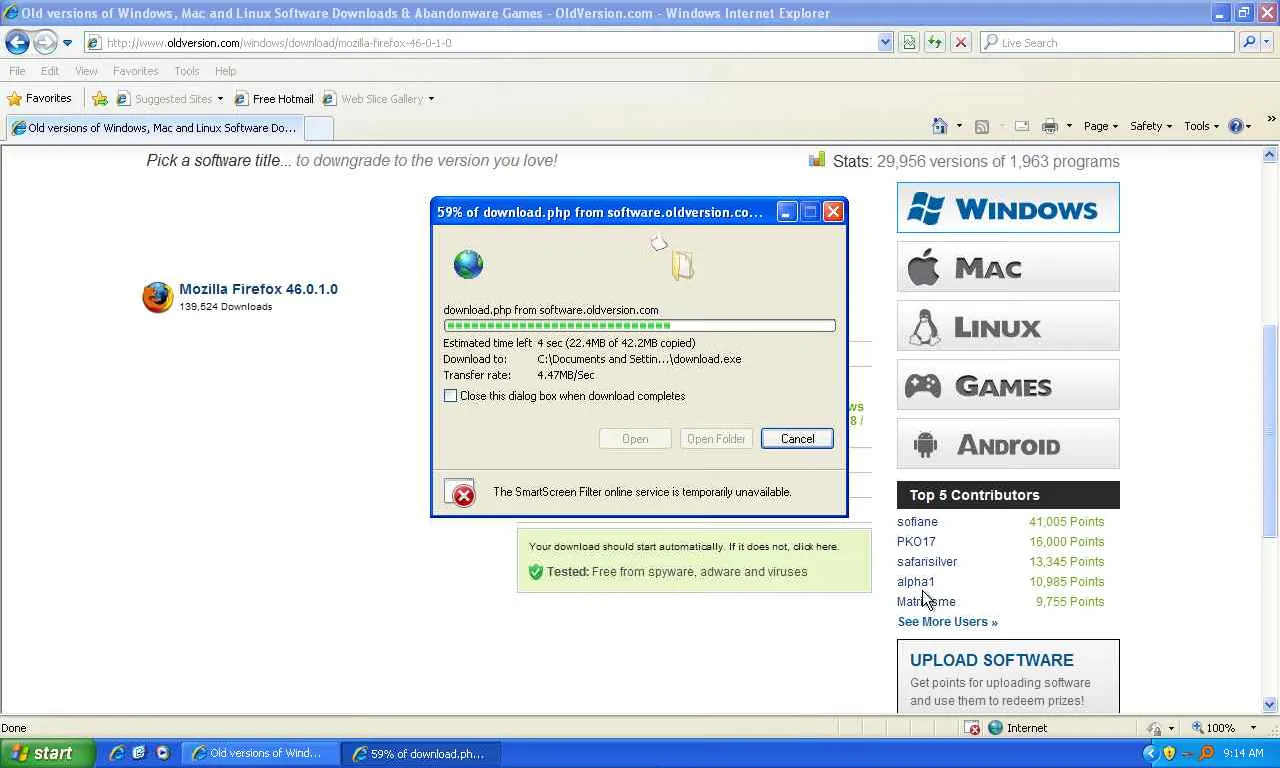Select the Windows platform button
The image size is (1280, 768).
(x=1008, y=208)
